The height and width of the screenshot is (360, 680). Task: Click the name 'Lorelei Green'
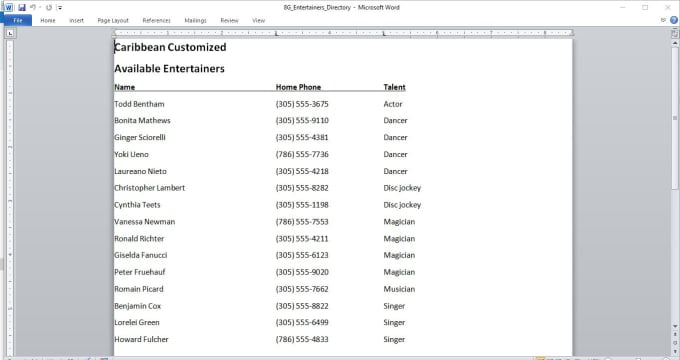(x=137, y=322)
